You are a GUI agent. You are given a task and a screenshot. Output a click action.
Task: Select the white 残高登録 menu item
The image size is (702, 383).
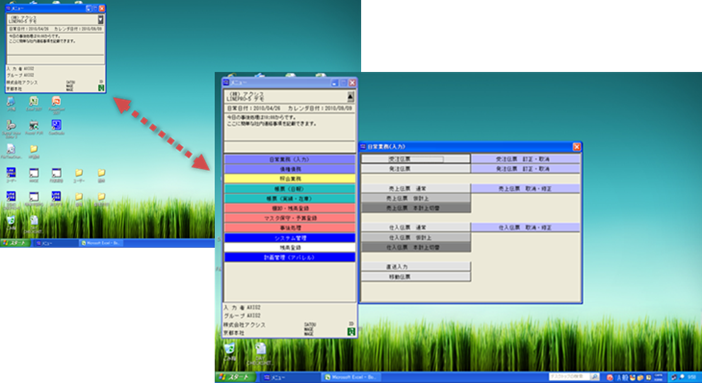(x=290, y=248)
